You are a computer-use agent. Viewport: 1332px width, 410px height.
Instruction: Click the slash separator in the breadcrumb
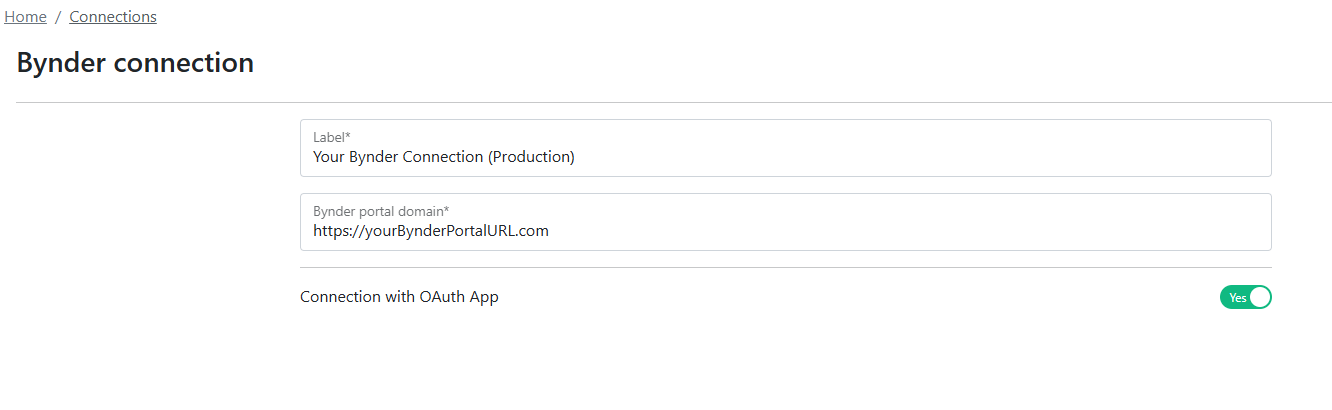pyautogui.click(x=58, y=17)
